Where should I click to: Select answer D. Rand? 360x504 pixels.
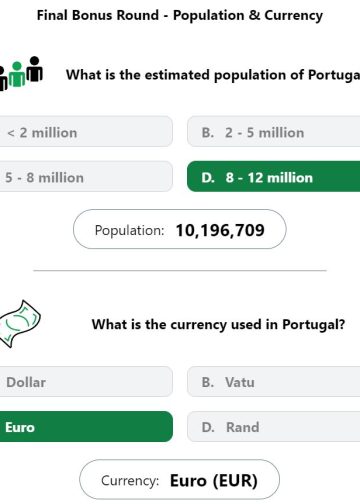click(x=274, y=427)
